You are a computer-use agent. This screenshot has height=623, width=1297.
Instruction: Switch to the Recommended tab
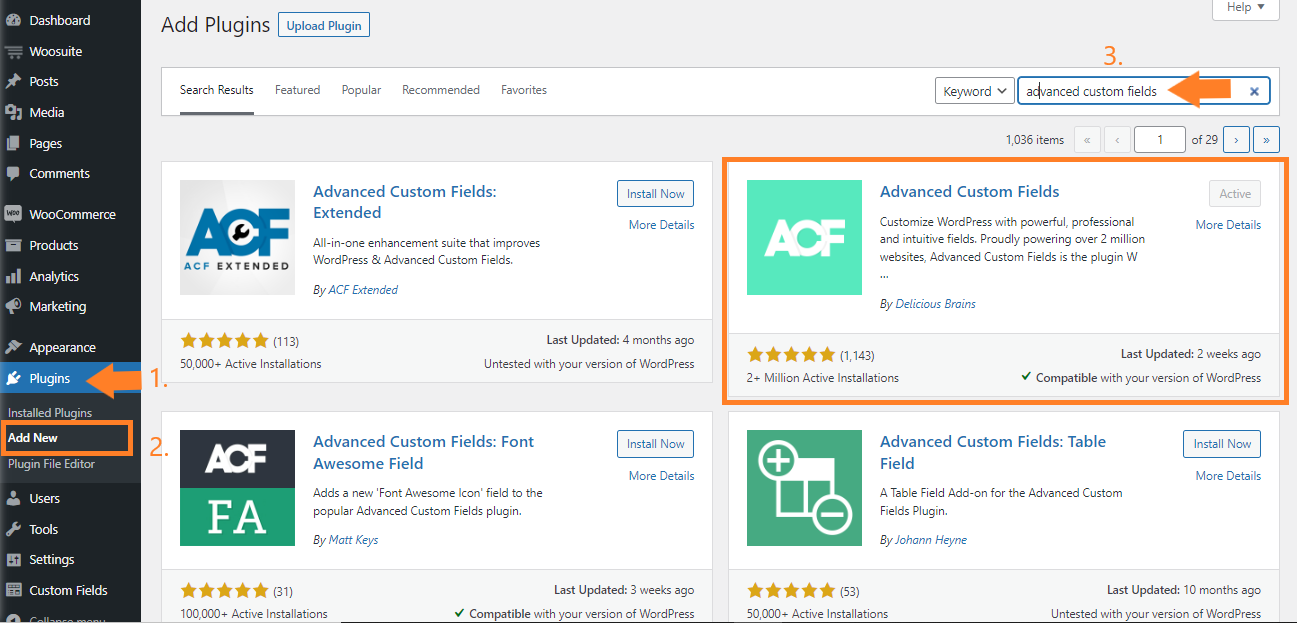441,90
